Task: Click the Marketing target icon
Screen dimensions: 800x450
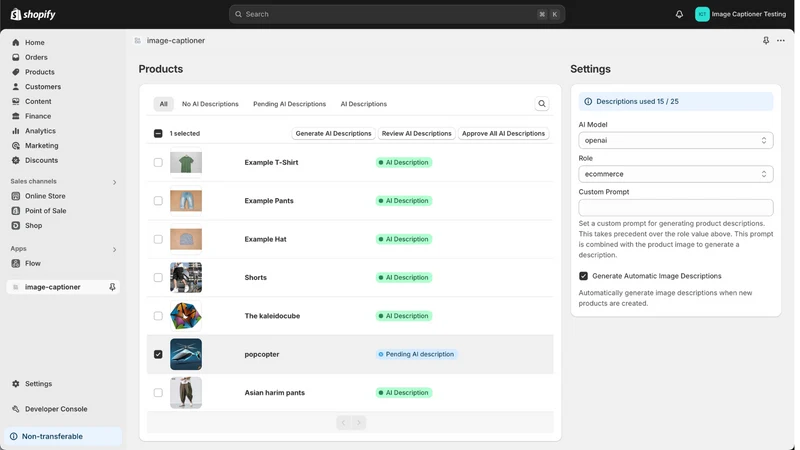Action: coord(16,145)
